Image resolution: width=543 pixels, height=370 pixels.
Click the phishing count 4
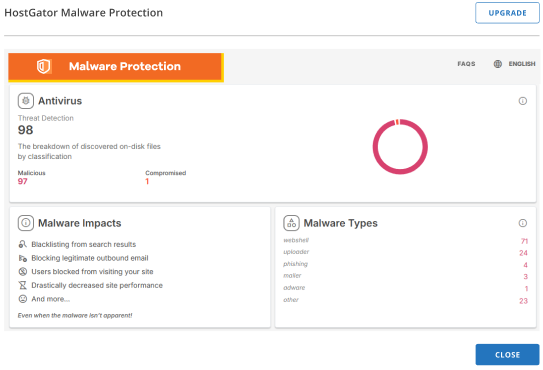pyautogui.click(x=525, y=265)
